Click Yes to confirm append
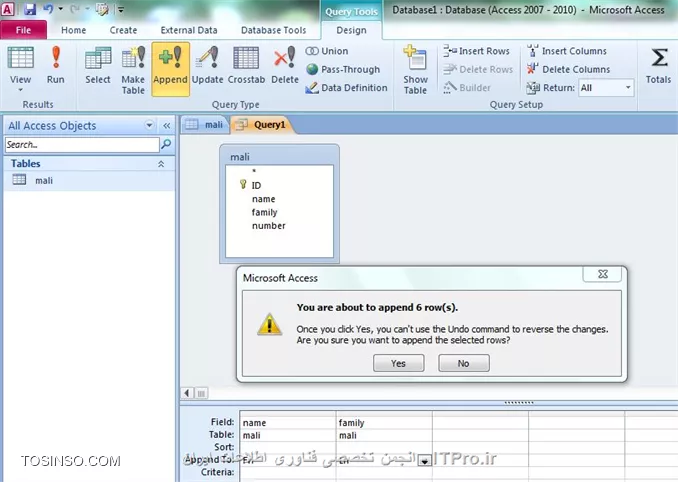This screenshot has height=482, width=678. 398,364
